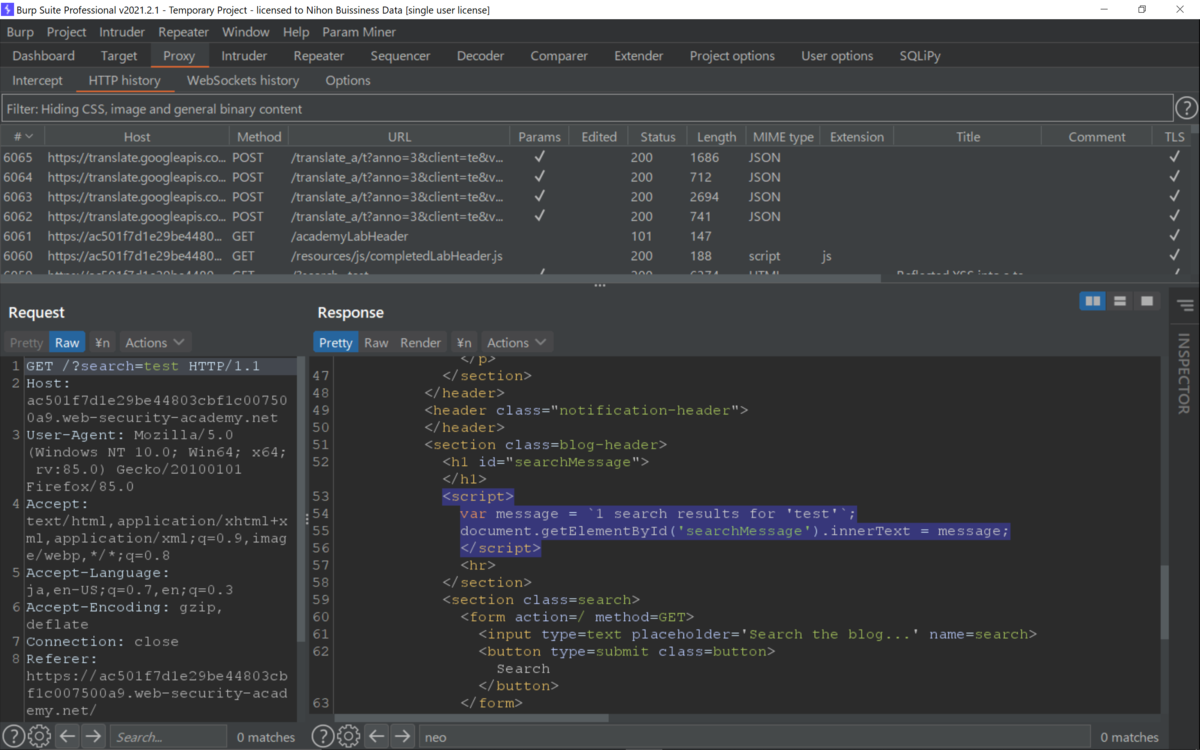Open the proxy Options sub-tab
This screenshot has height=750, width=1200.
pyautogui.click(x=348, y=80)
